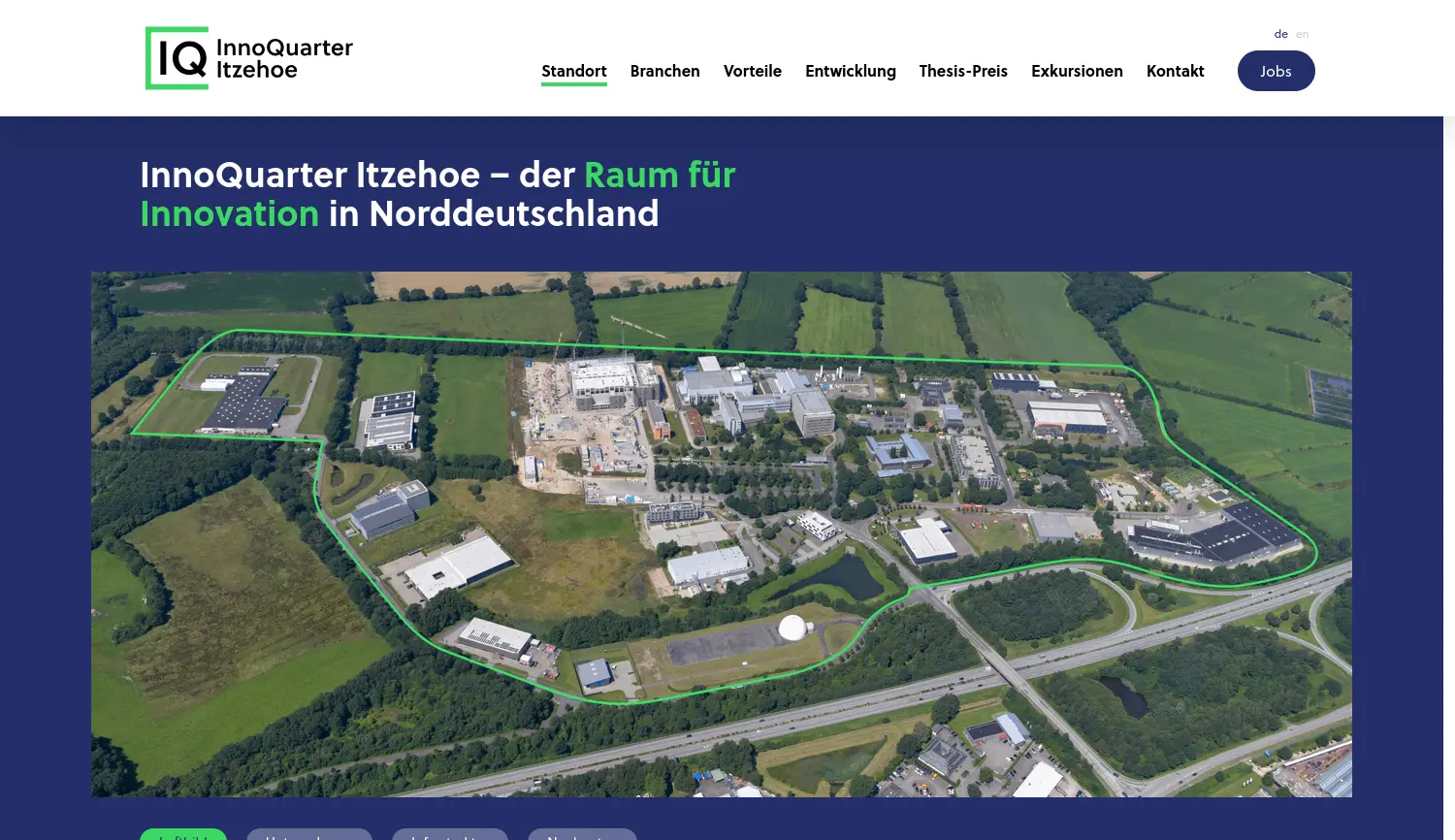Switch language to English via 'en'
Image resolution: width=1455 pixels, height=840 pixels.
1302,33
